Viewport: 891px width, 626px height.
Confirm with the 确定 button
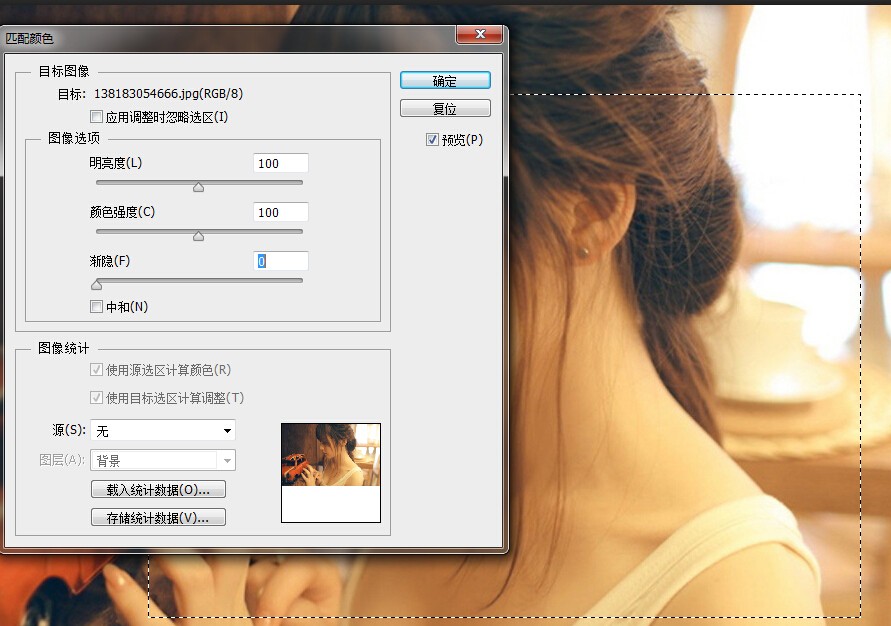[x=445, y=81]
